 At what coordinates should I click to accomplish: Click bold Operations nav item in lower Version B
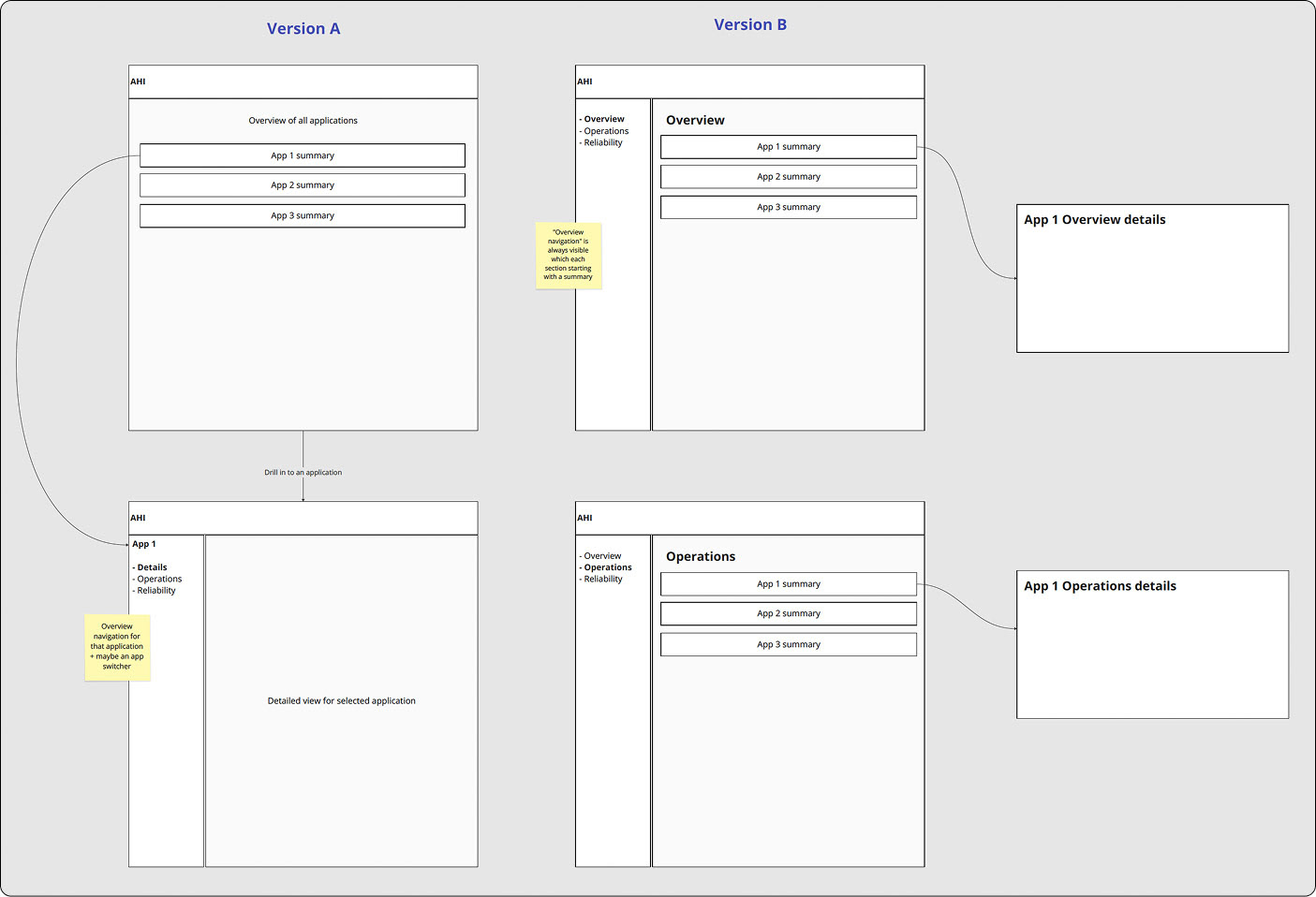pos(606,567)
